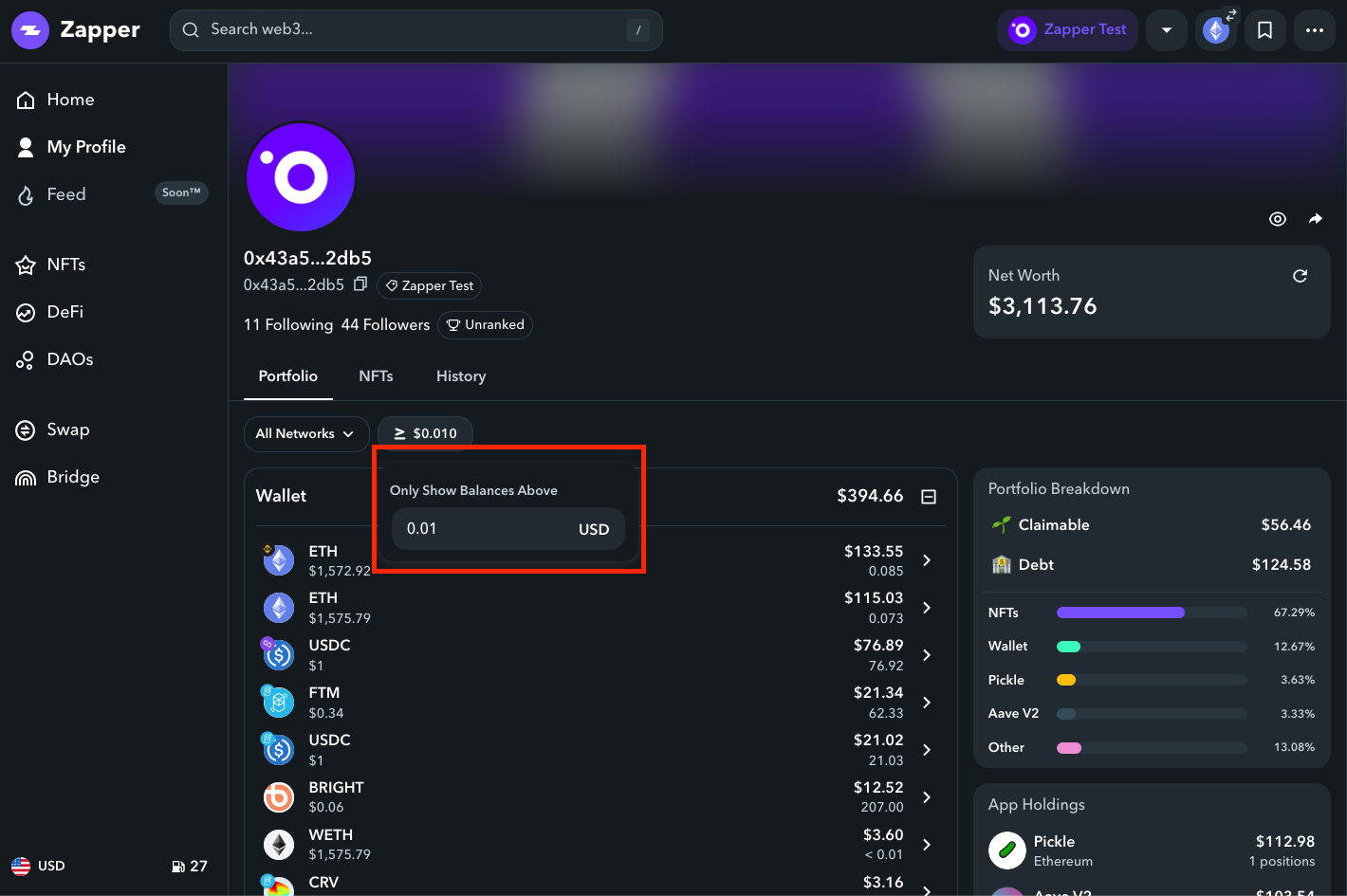Screen dimensions: 1347x896
Task: View the 44 Followers list
Action: pyautogui.click(x=385, y=324)
